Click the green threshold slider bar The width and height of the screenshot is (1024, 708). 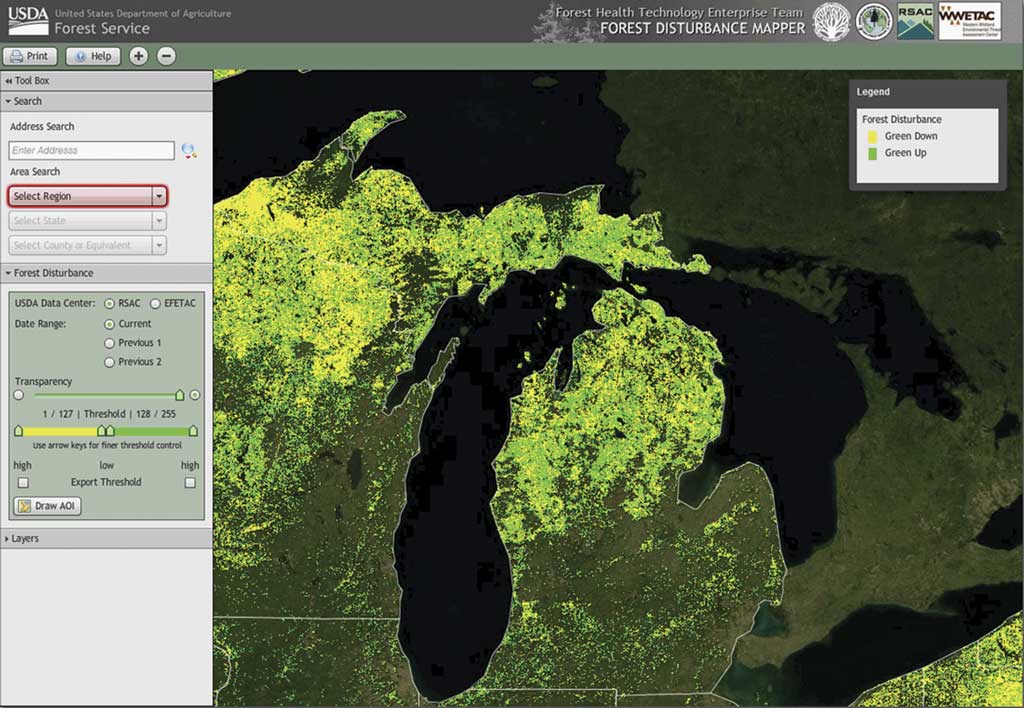pyautogui.click(x=152, y=432)
